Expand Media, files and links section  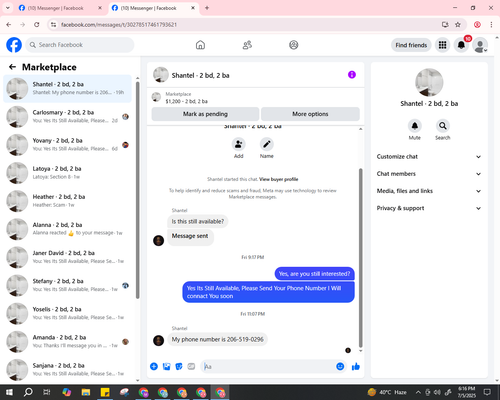429,191
